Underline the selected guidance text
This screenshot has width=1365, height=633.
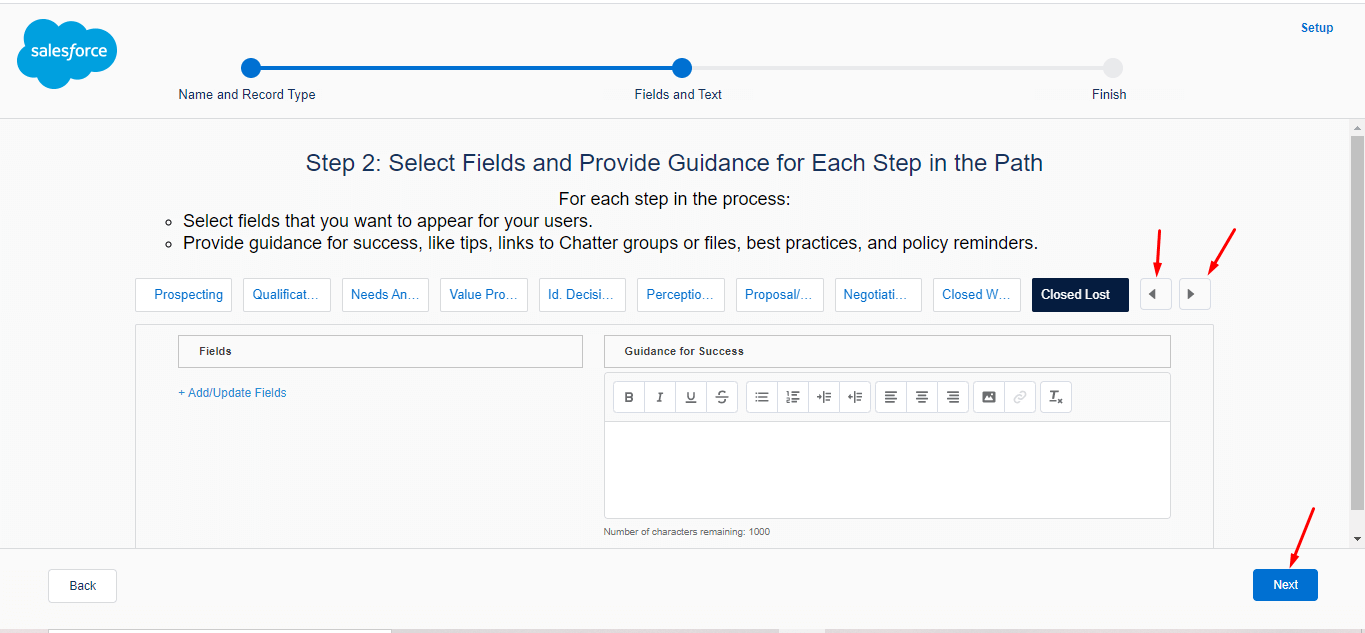(691, 397)
